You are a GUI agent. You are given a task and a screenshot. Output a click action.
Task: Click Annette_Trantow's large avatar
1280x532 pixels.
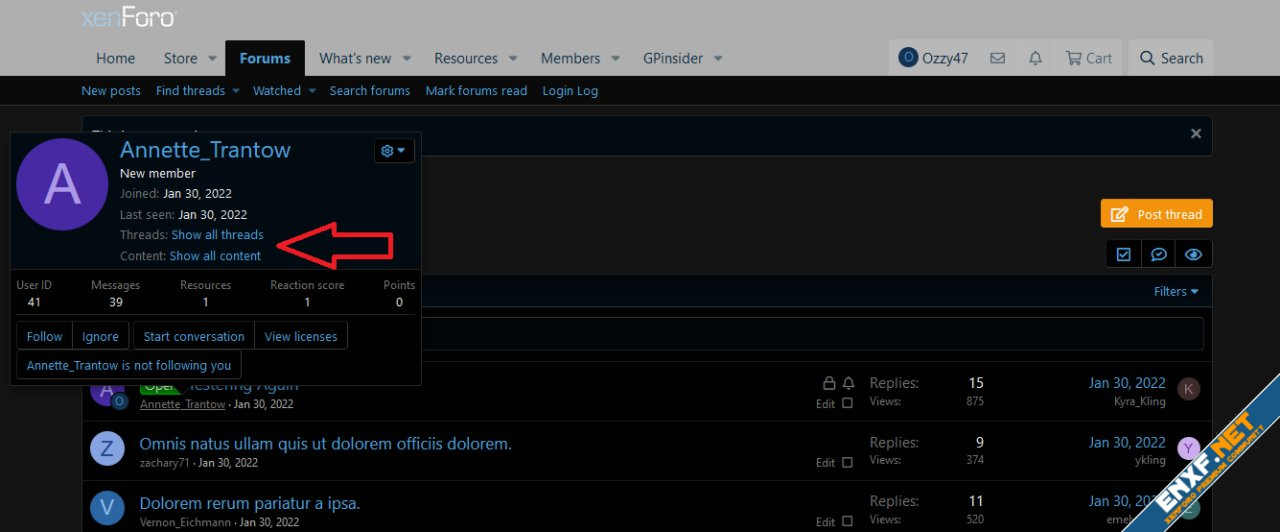click(x=62, y=185)
